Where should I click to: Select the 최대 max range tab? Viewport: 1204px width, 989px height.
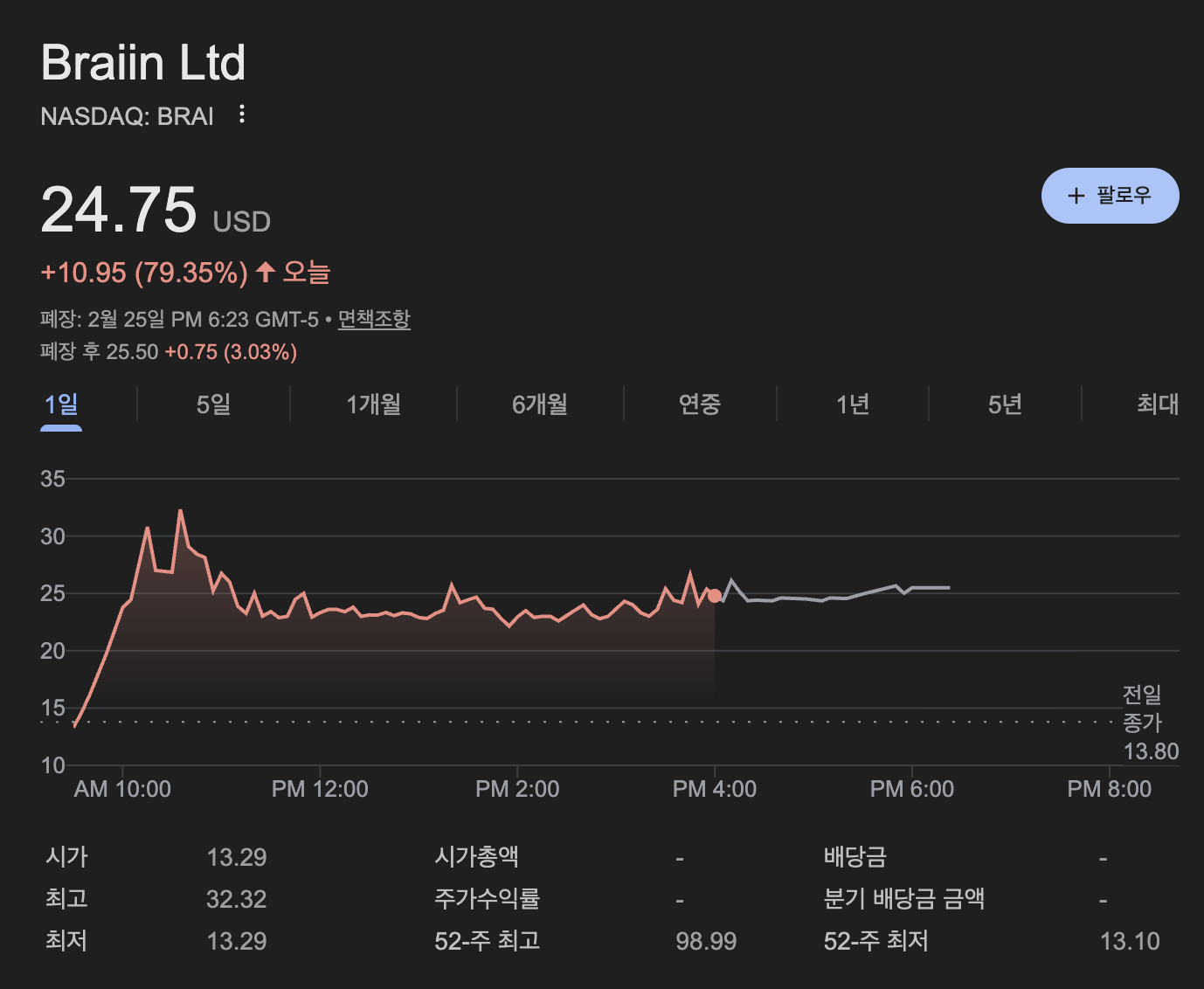1158,405
